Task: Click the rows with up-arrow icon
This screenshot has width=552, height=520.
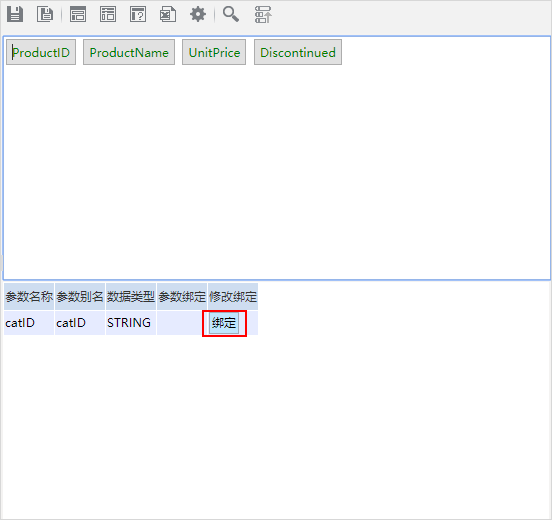Action: click(x=263, y=14)
